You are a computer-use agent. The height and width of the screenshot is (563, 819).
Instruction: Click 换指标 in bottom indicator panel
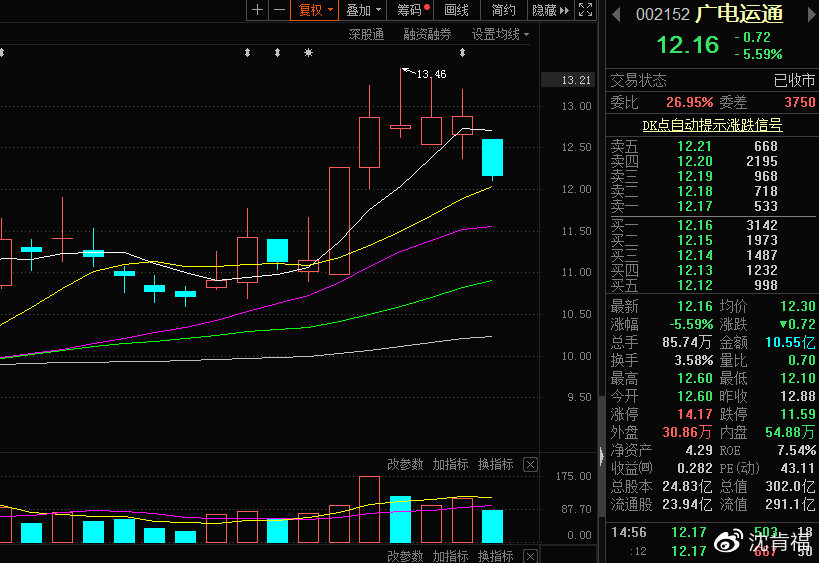coord(496,556)
